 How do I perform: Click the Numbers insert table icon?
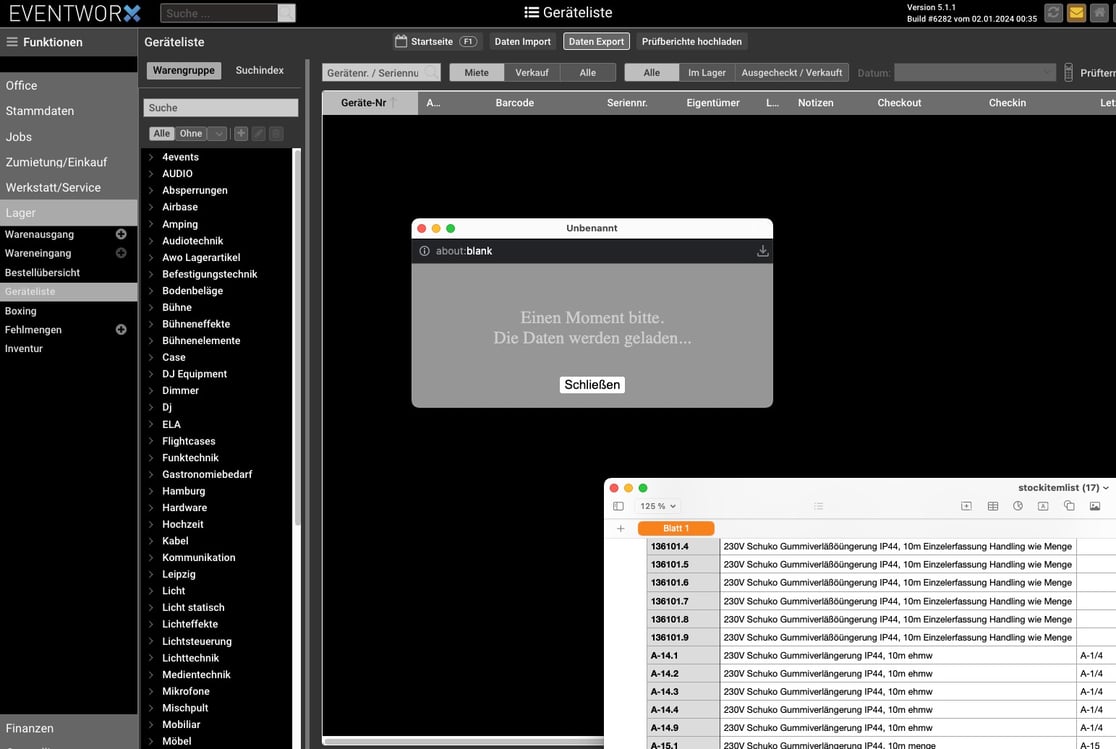coord(993,506)
